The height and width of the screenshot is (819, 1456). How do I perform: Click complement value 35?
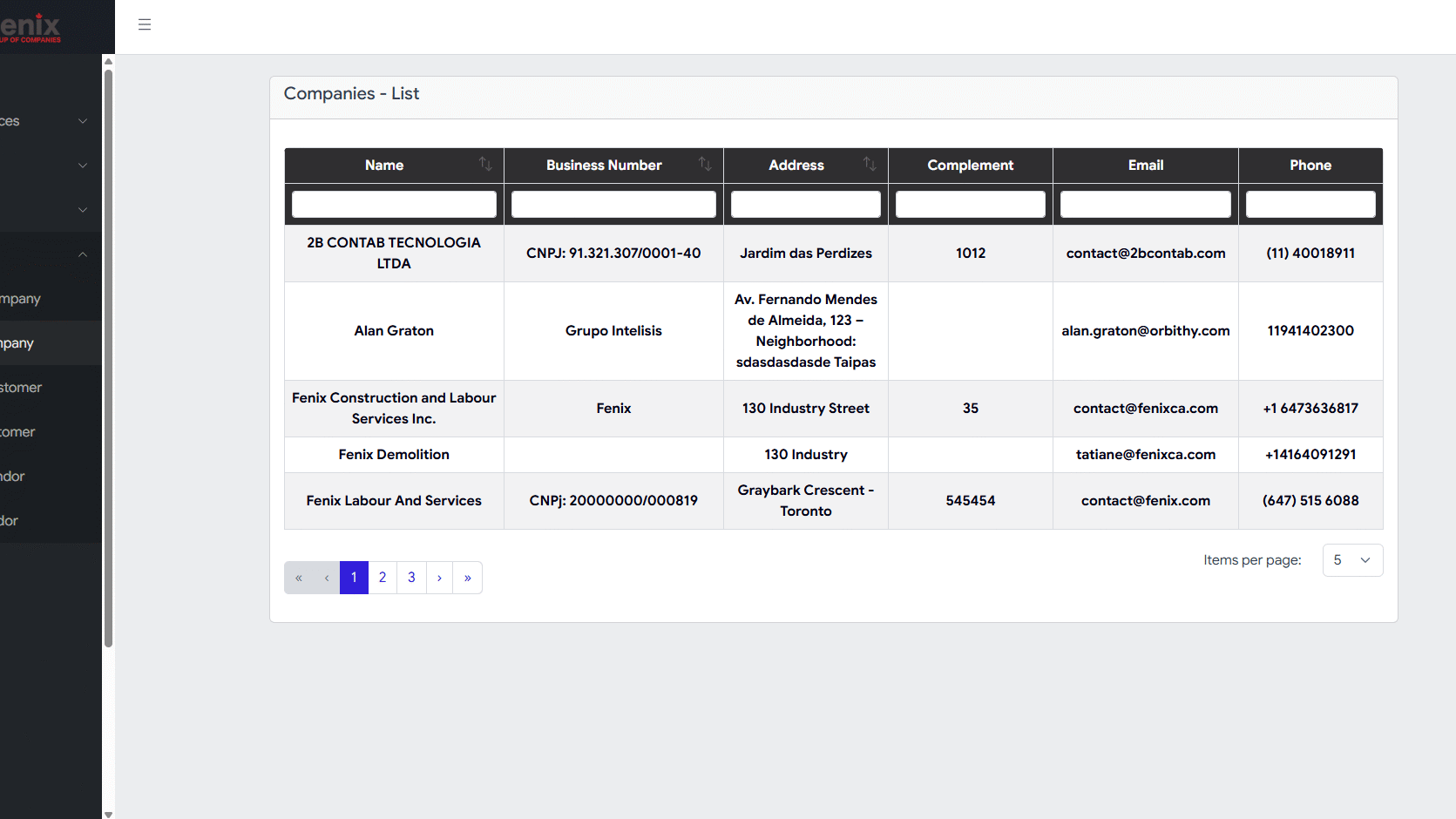[x=971, y=409]
